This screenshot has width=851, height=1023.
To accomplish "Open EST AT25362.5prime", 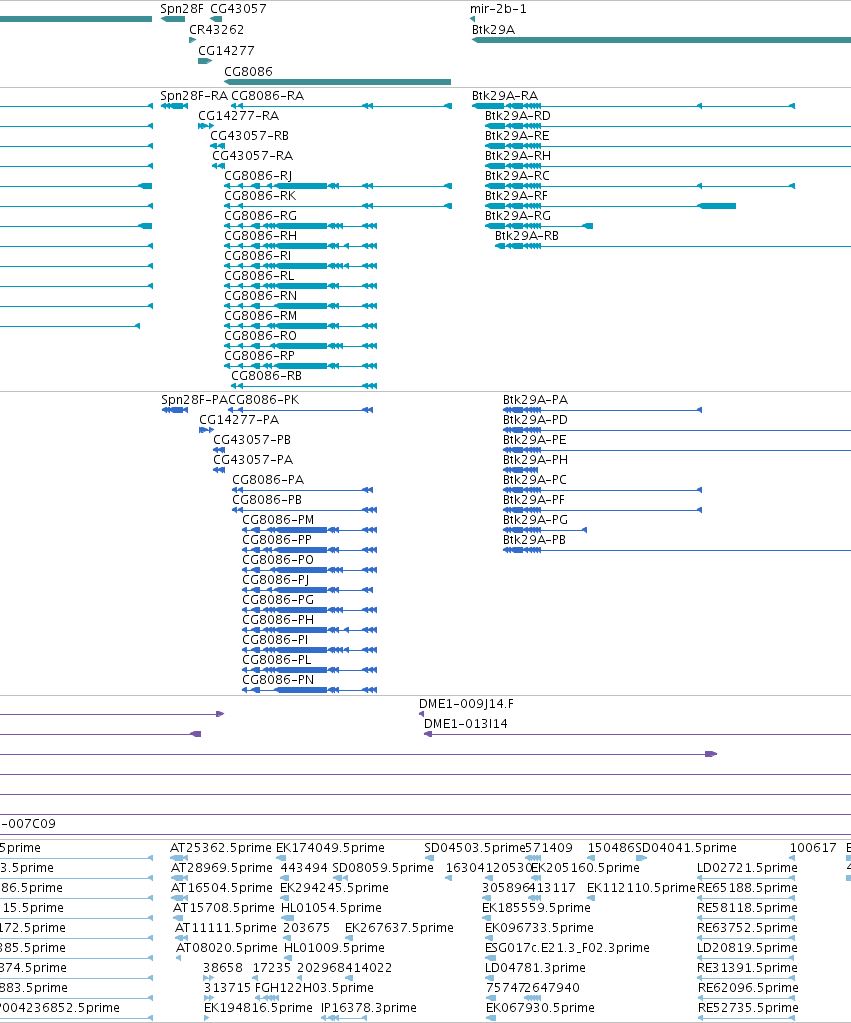I will tap(221, 848).
